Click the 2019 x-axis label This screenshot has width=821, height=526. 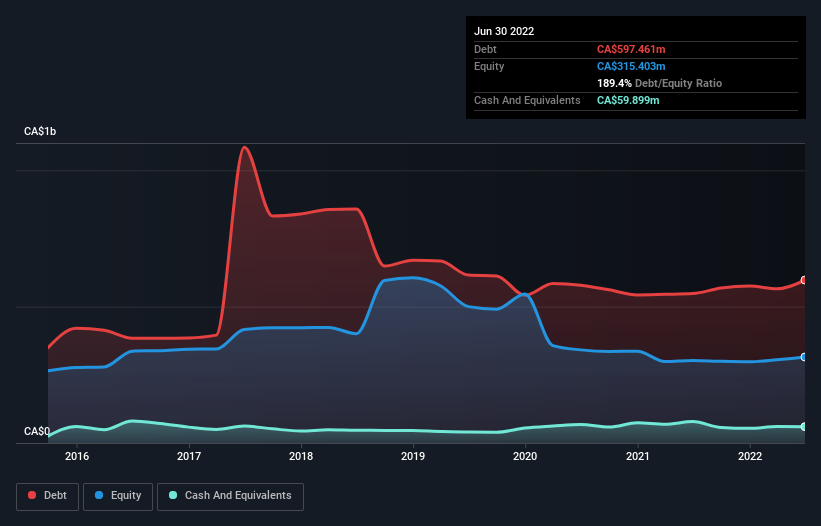click(x=413, y=456)
